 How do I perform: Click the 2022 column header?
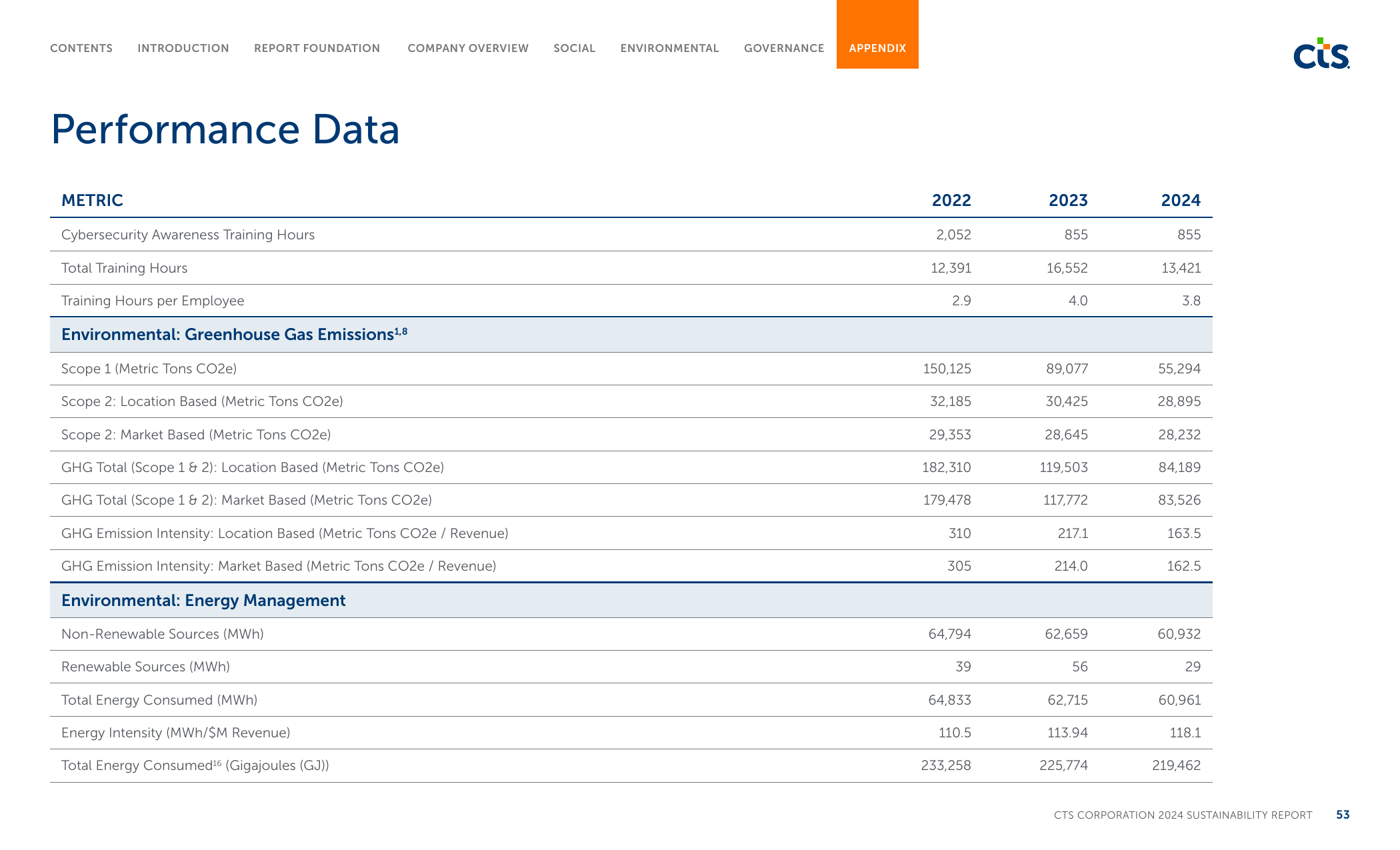(951, 201)
